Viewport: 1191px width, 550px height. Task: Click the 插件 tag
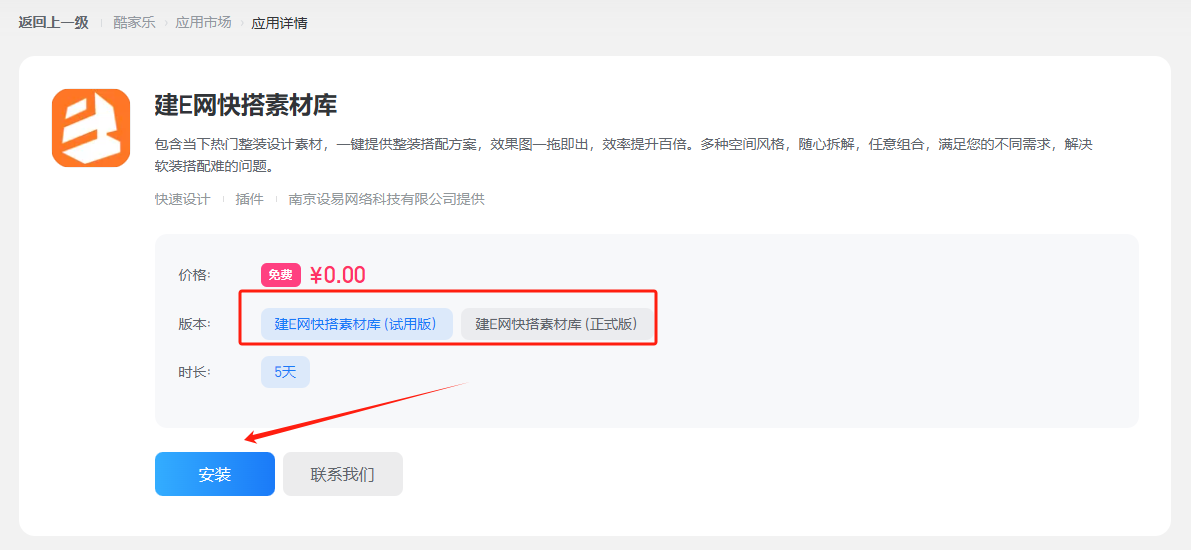pos(249,199)
